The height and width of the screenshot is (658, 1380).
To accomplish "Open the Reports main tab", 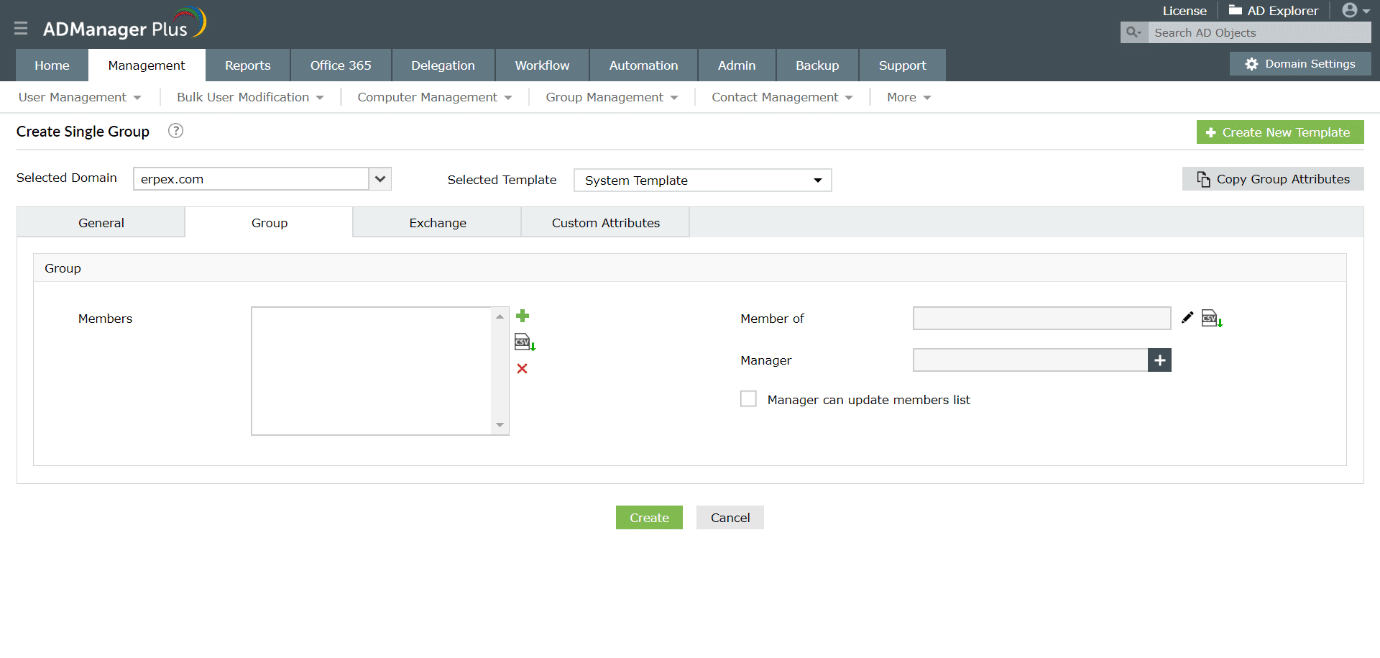I will coord(248,65).
